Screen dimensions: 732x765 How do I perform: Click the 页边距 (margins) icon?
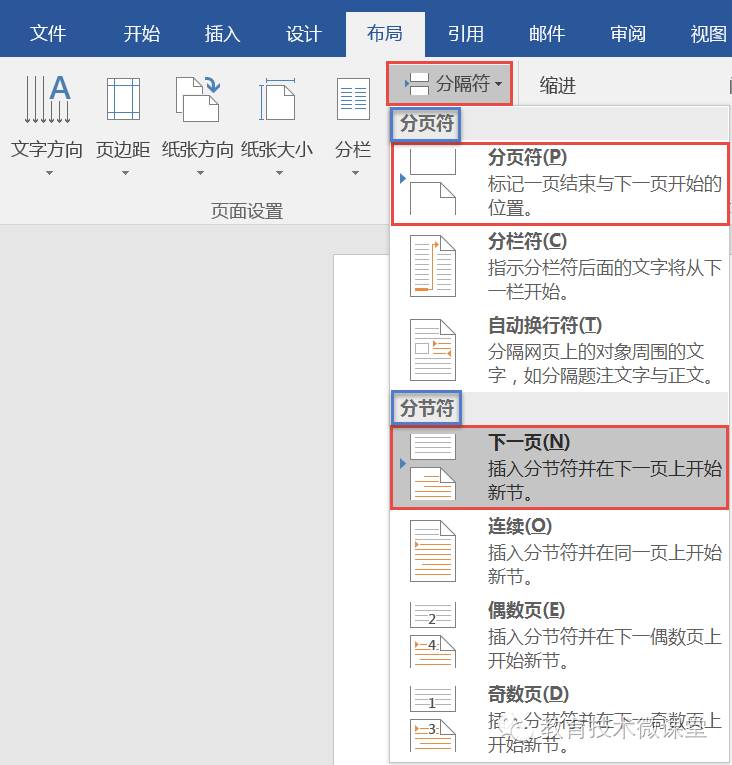(123, 99)
